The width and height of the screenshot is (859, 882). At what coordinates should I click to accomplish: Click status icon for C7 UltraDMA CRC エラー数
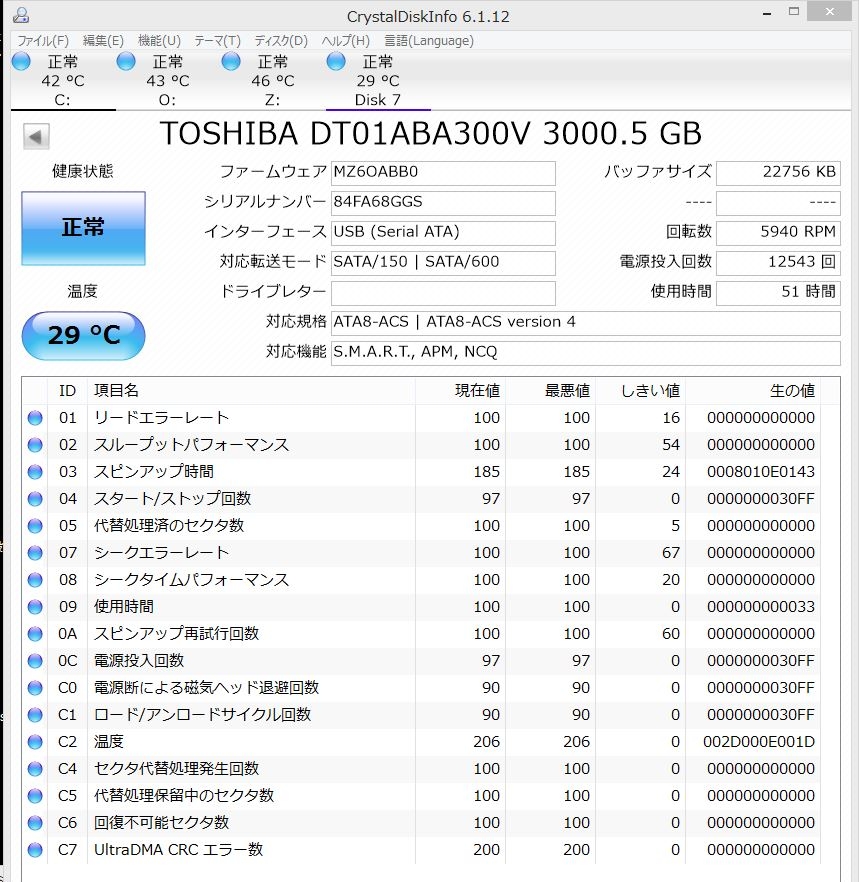tap(35, 850)
